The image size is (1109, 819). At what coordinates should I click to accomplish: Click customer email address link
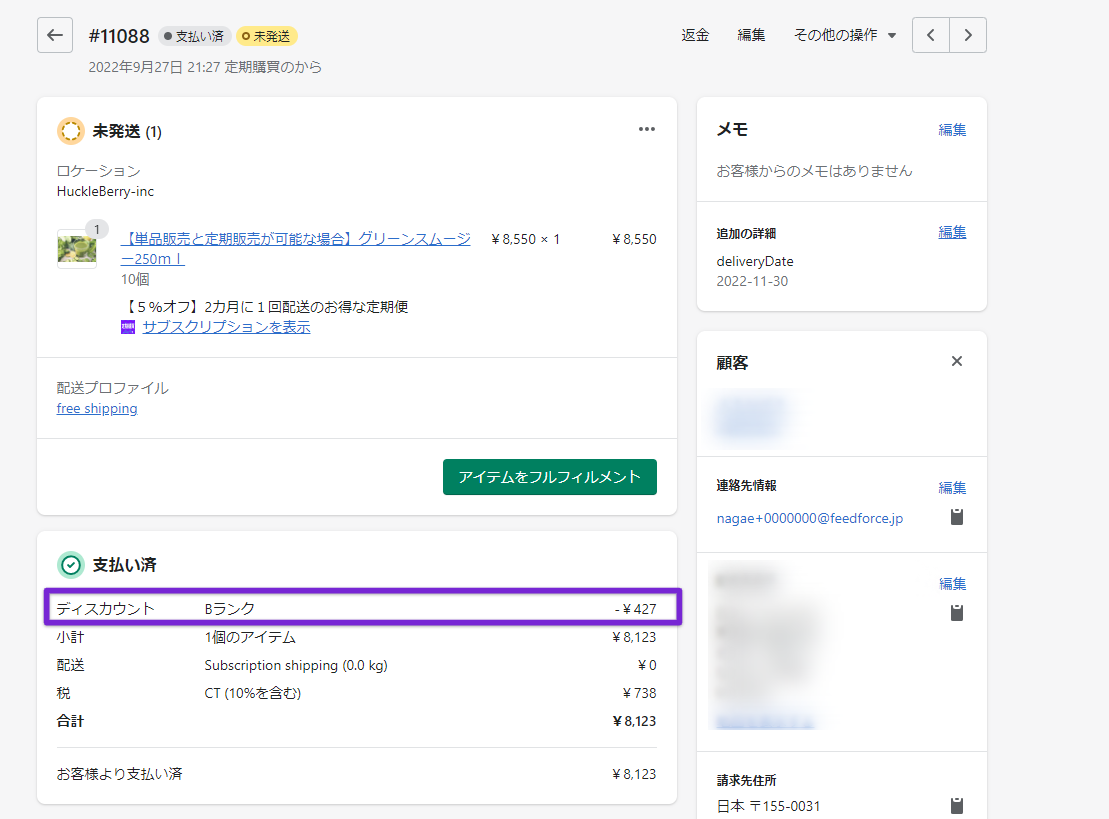point(810,518)
